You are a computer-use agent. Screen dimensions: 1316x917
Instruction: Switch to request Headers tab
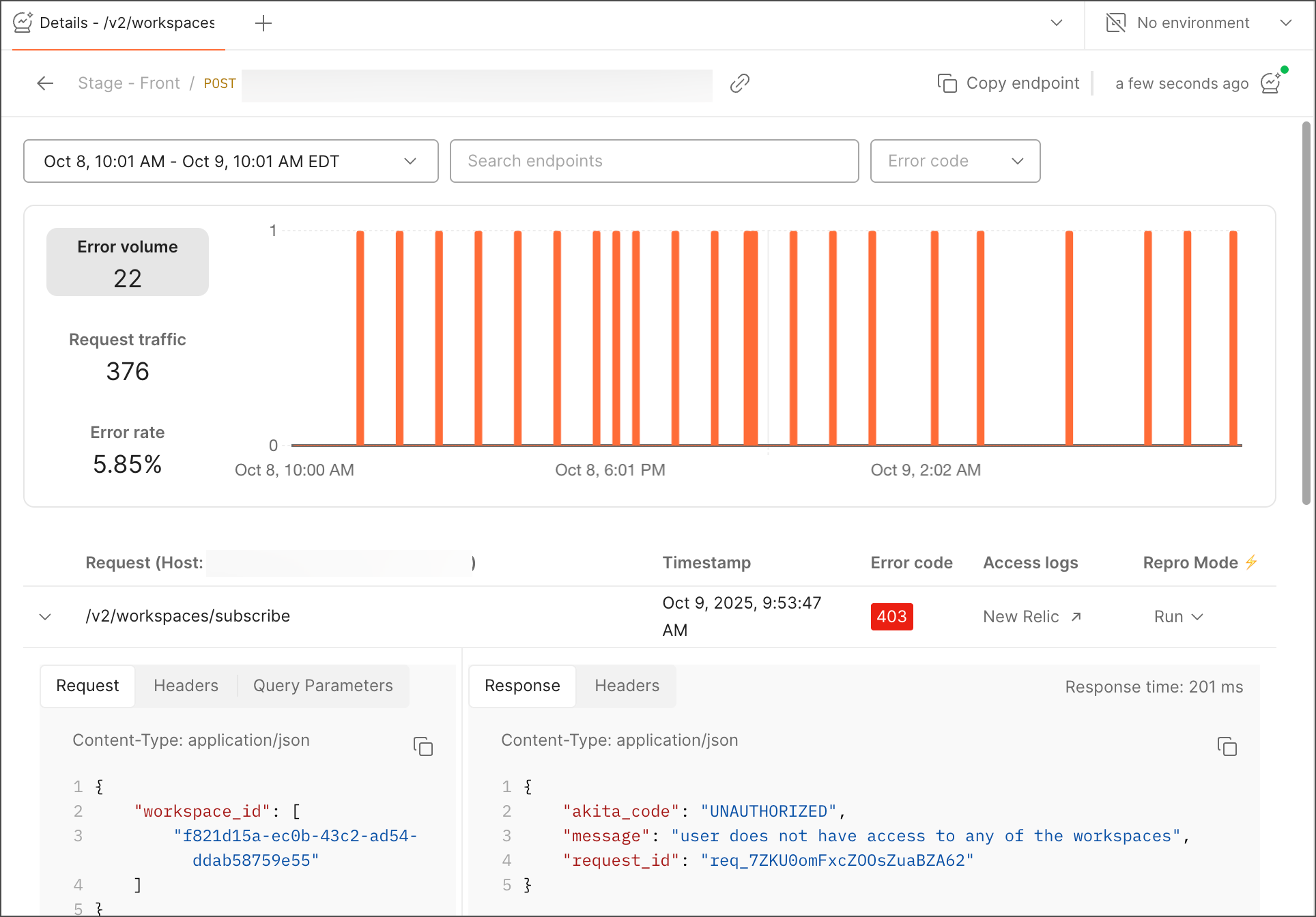pyautogui.click(x=186, y=686)
